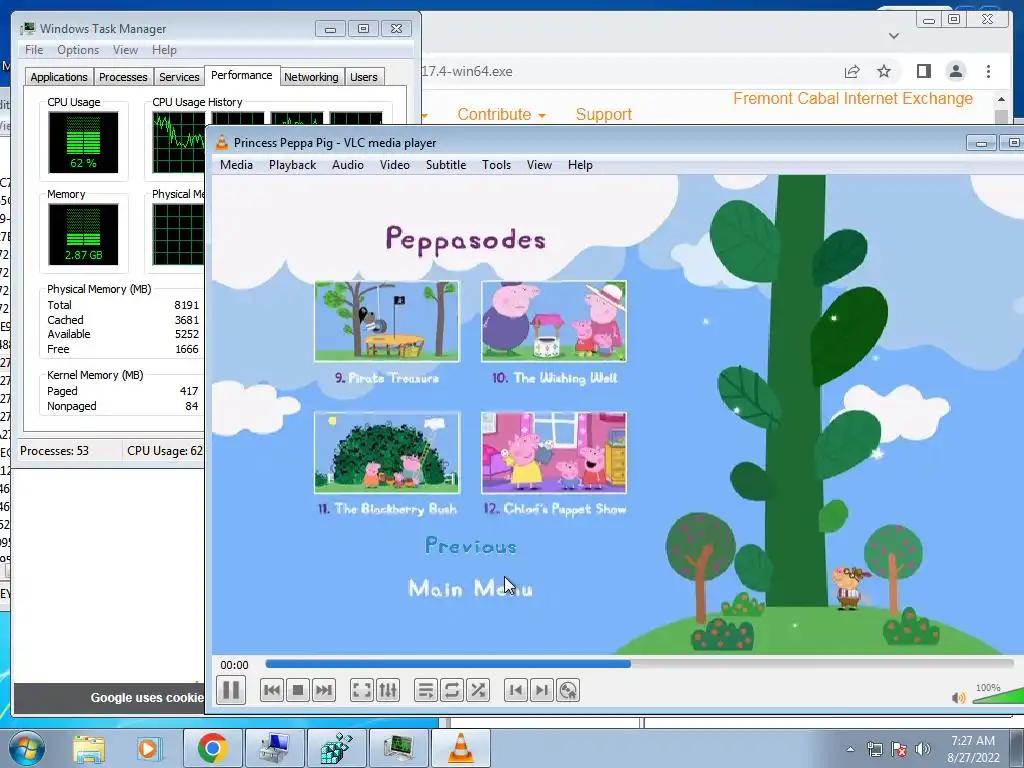Click VLC previous media button

coord(272,690)
